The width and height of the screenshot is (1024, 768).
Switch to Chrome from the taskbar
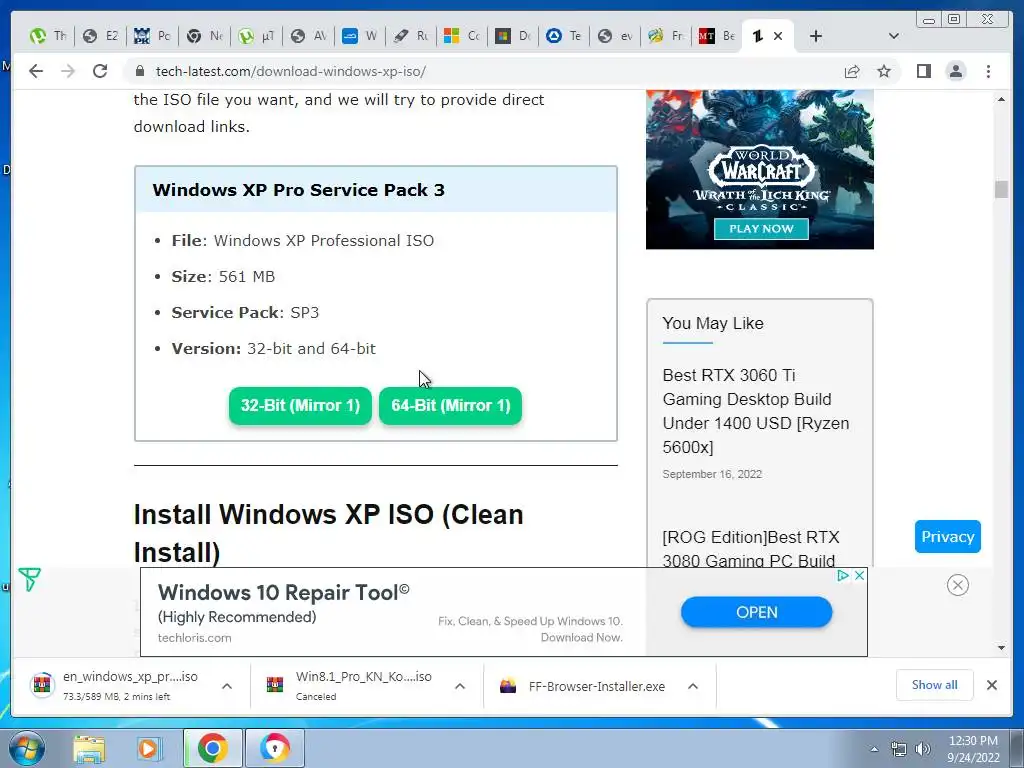coord(212,748)
